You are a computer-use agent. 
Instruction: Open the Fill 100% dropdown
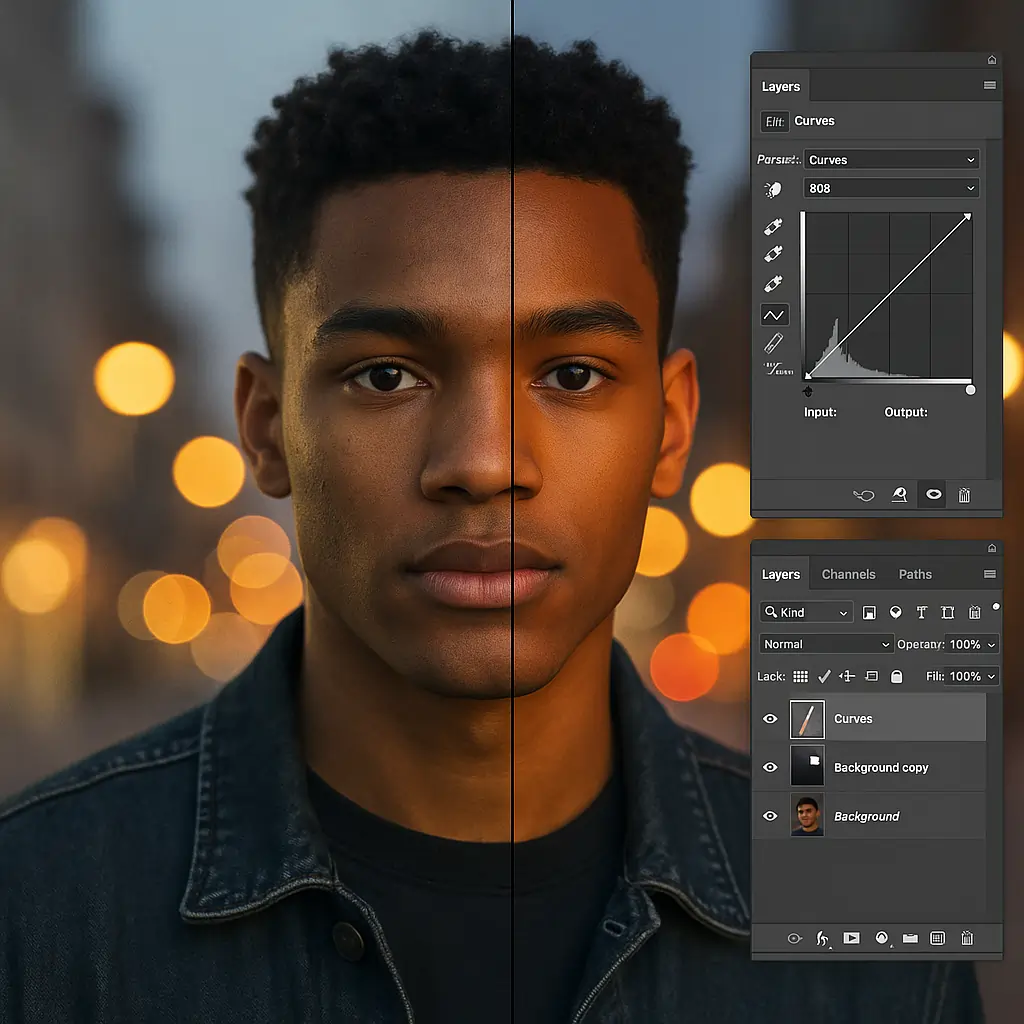pos(972,677)
